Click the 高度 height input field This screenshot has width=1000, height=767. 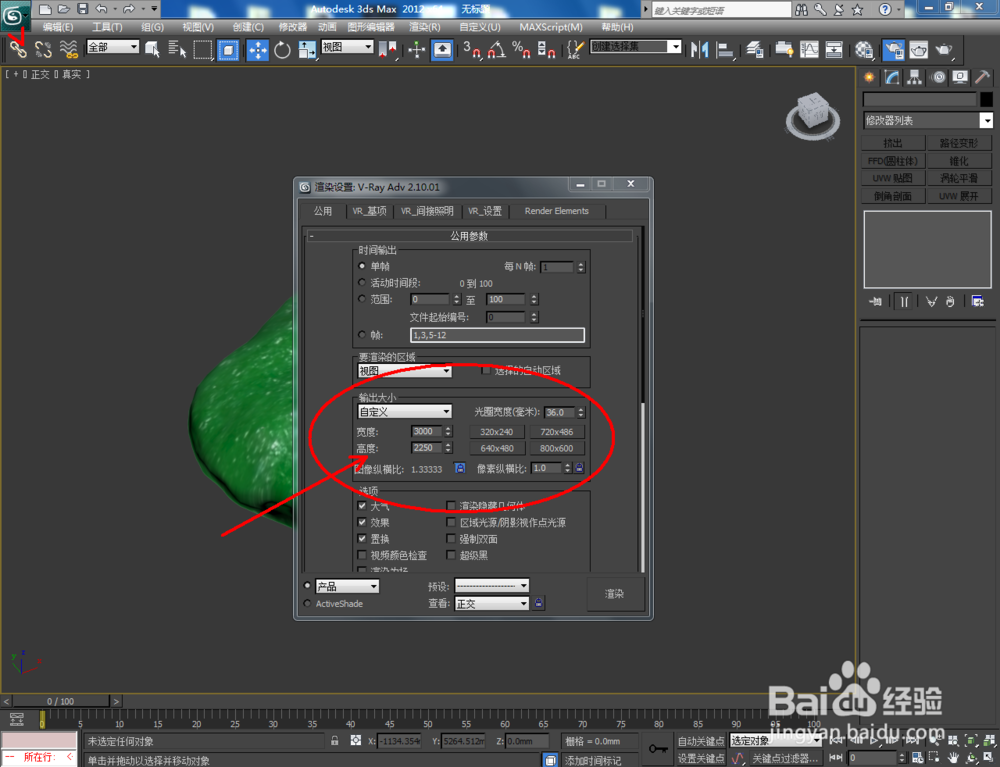pyautogui.click(x=427, y=448)
